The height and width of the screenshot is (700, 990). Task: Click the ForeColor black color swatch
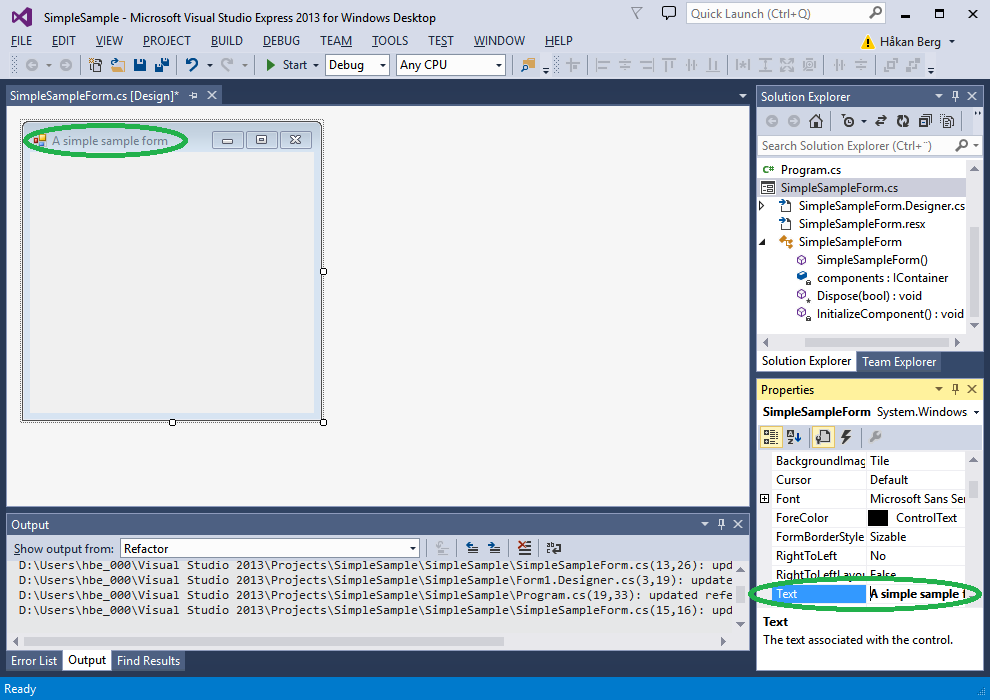(878, 518)
